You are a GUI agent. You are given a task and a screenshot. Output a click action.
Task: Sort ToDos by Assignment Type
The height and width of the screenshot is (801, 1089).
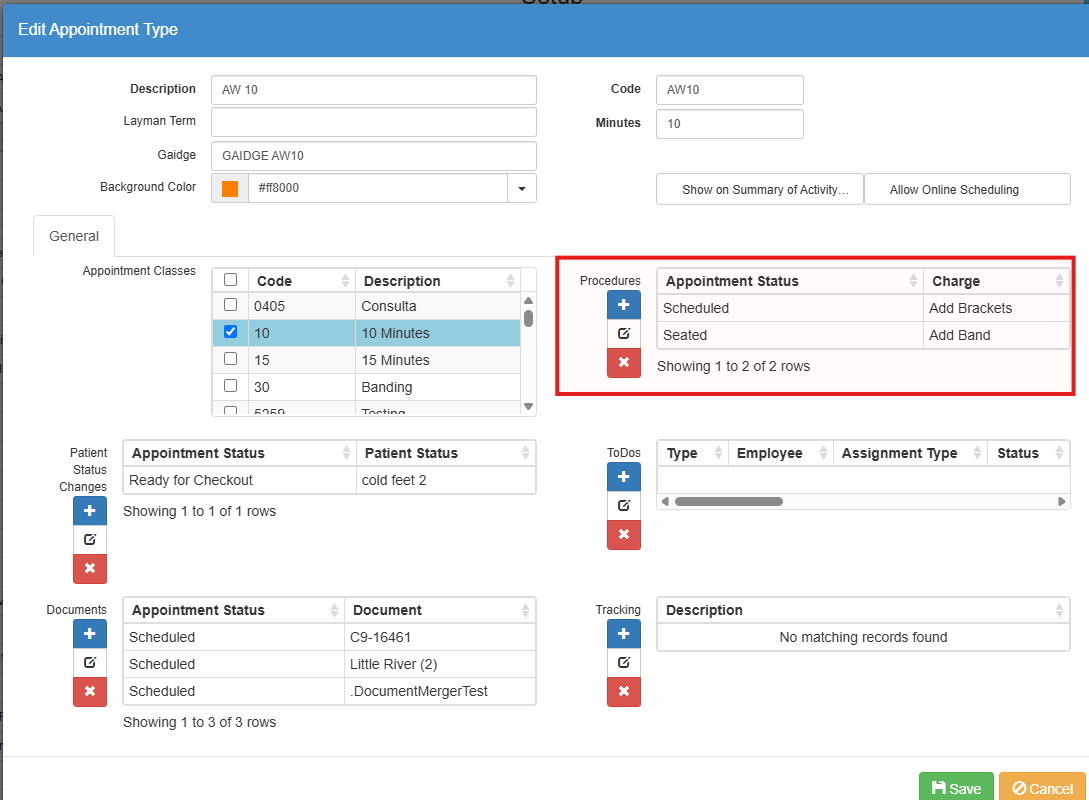(x=910, y=454)
